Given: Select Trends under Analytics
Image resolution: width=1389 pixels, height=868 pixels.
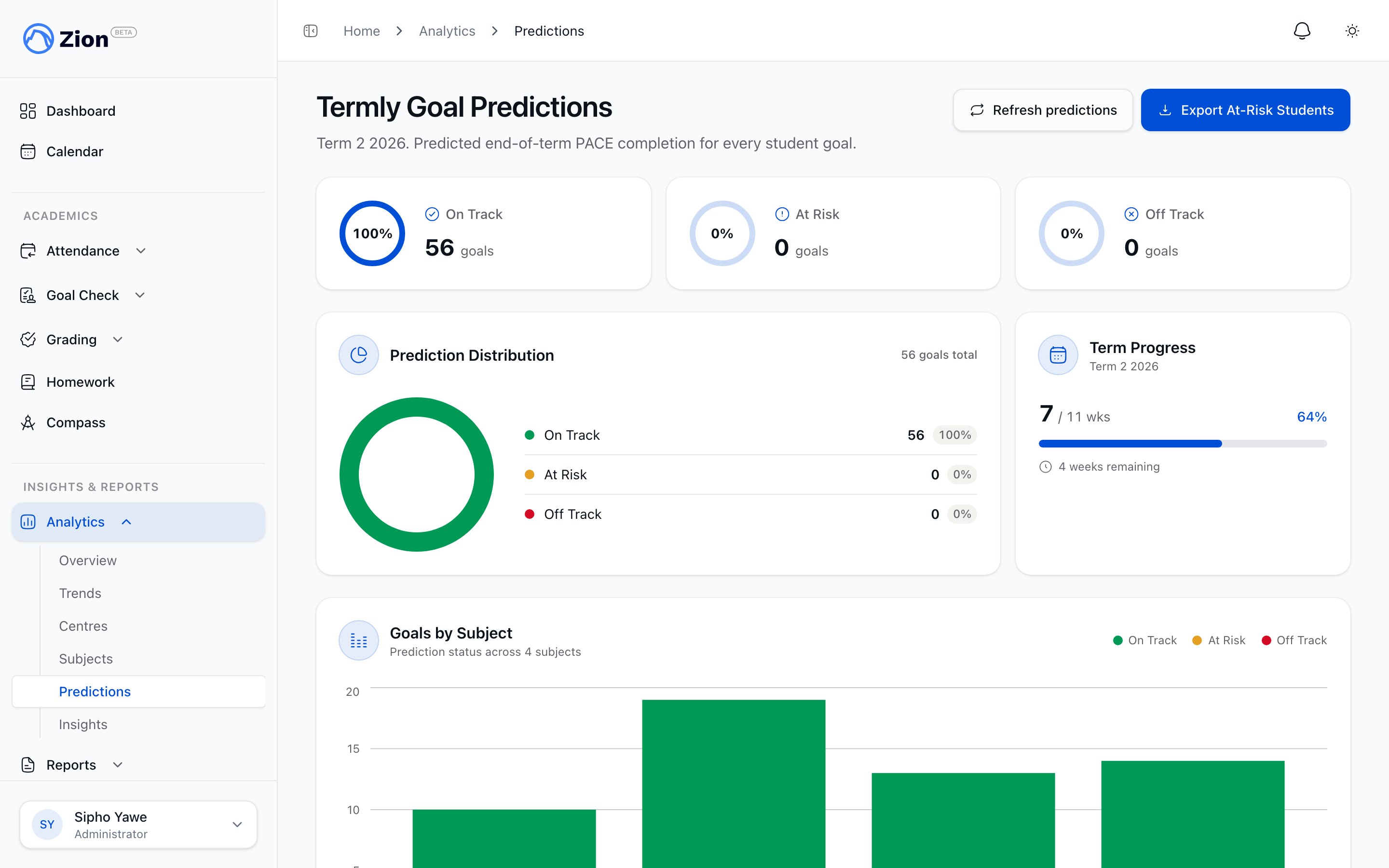Looking at the screenshot, I should [81, 593].
